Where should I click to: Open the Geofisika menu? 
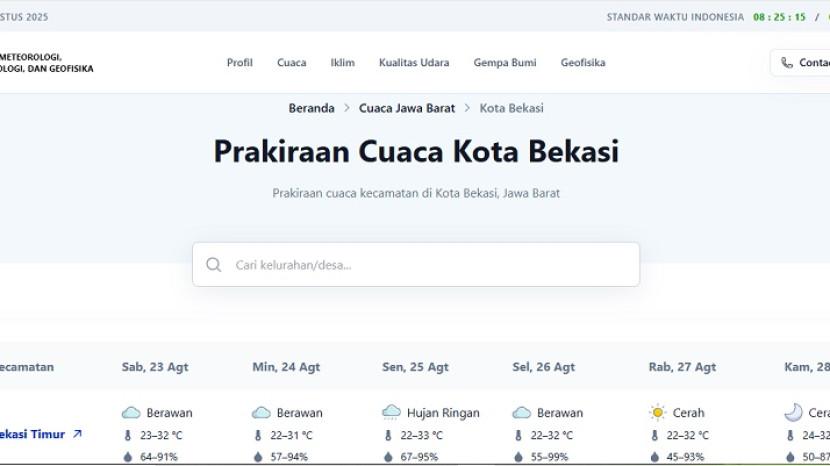coord(583,63)
